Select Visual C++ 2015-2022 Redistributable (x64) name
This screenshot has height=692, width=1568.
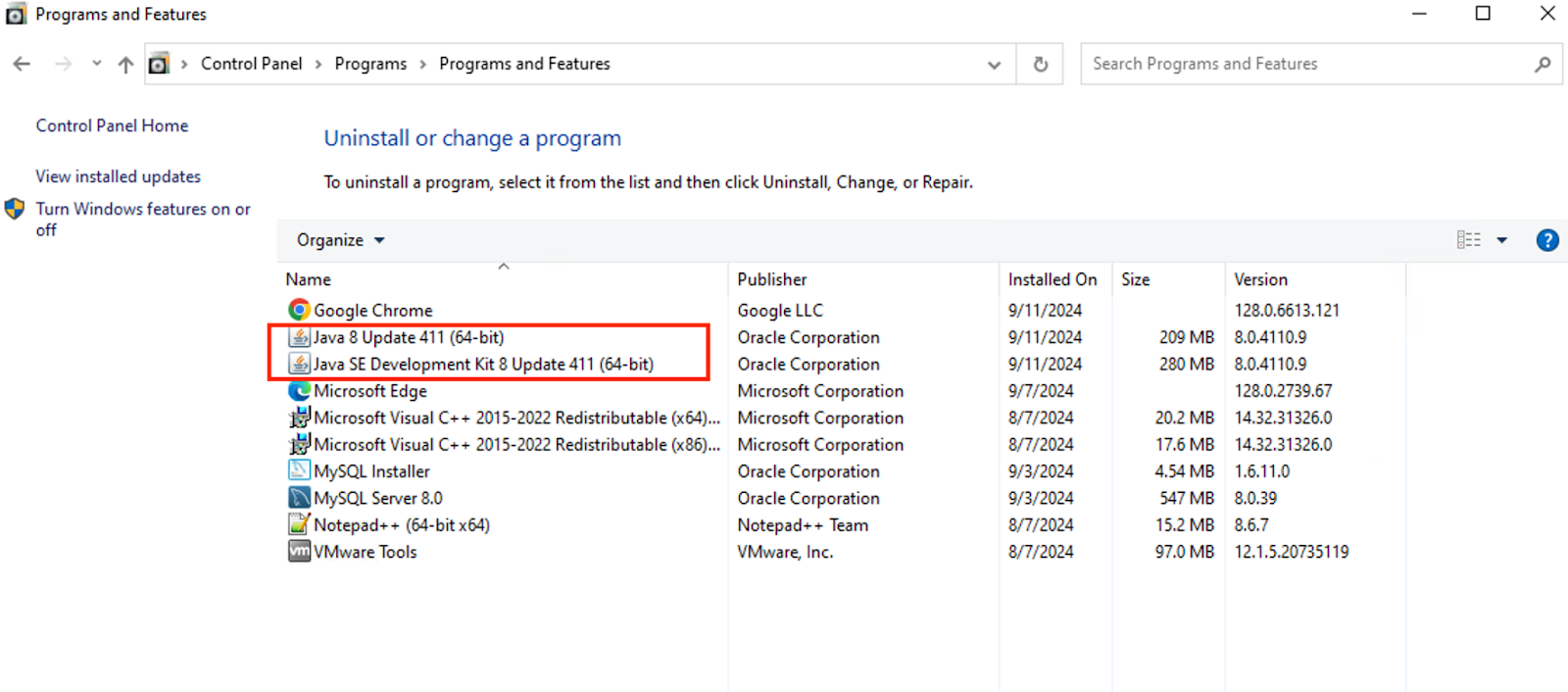pos(517,418)
